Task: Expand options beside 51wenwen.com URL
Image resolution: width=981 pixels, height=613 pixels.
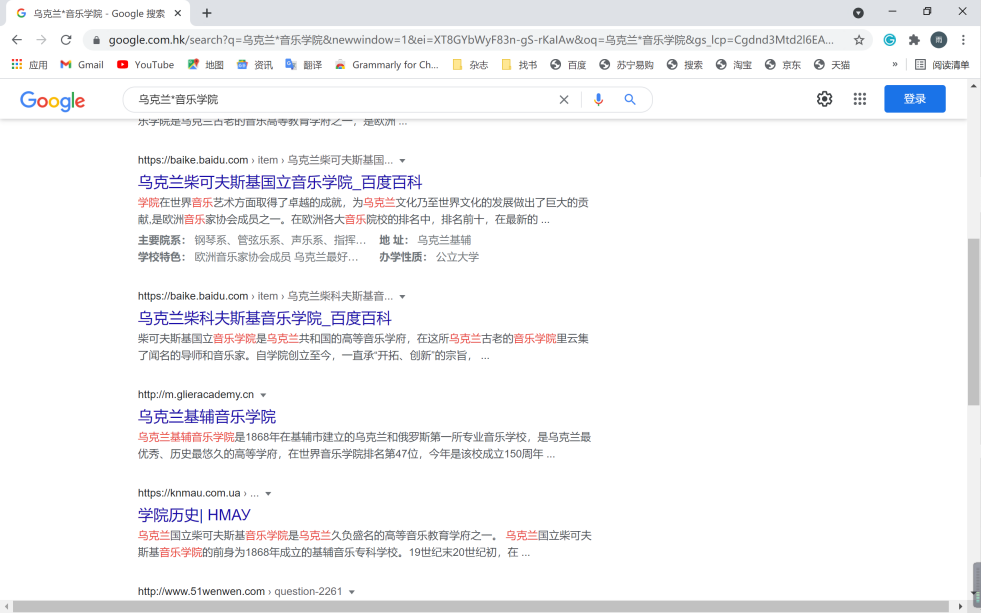Action: pos(352,592)
